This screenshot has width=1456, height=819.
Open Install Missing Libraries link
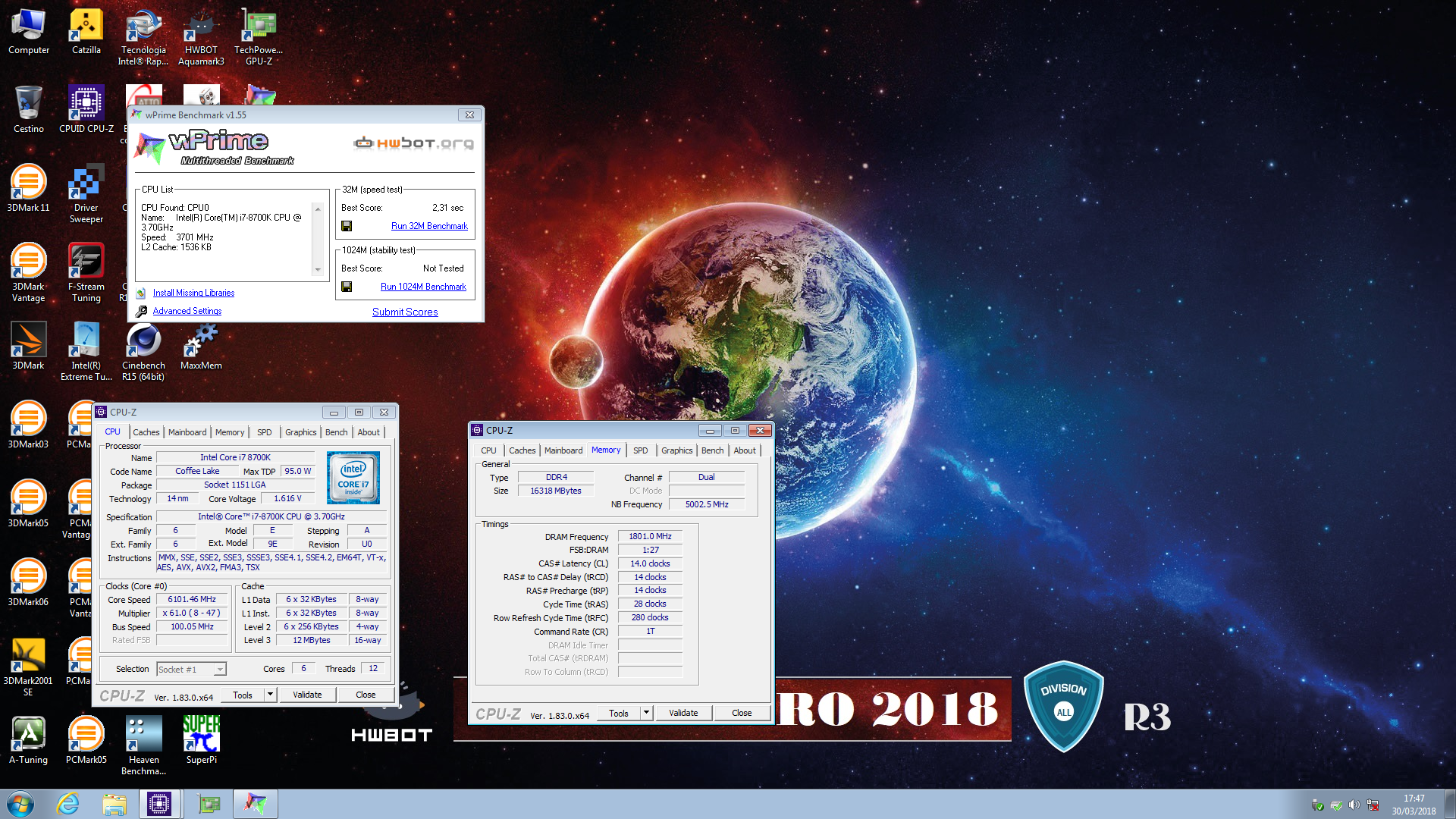[193, 293]
